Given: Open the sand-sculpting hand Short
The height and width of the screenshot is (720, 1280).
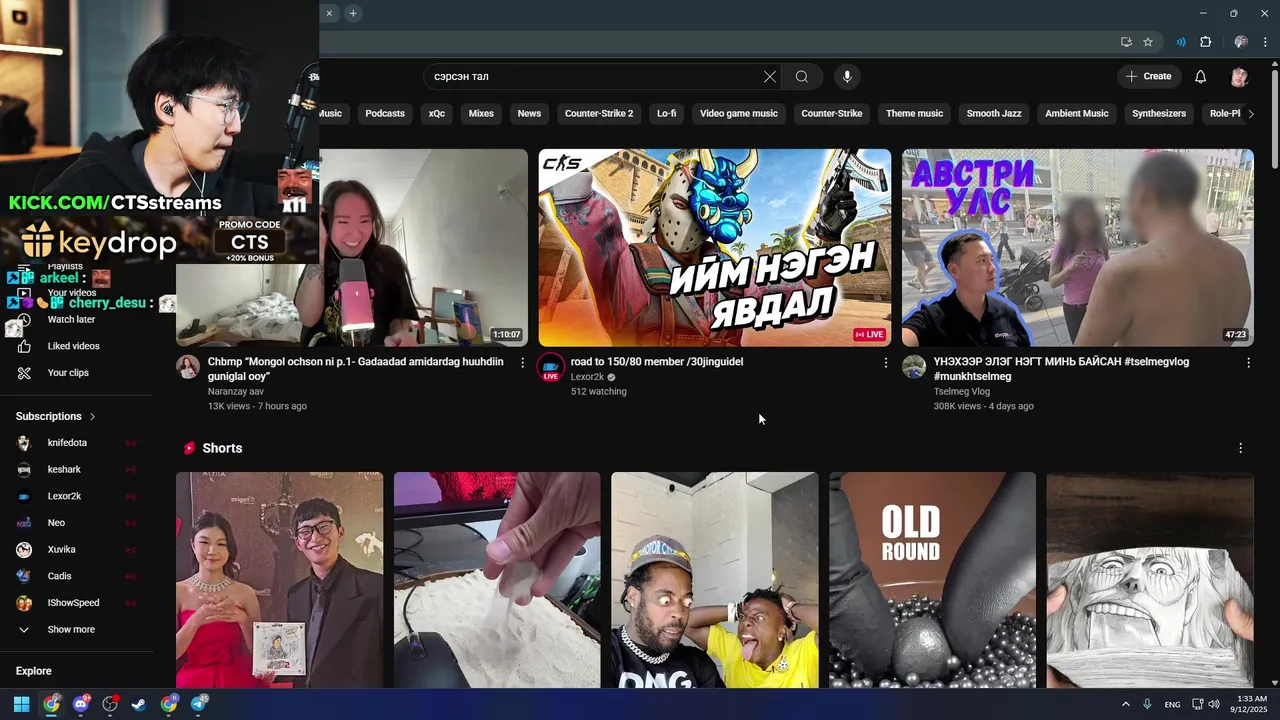Looking at the screenshot, I should [497, 580].
